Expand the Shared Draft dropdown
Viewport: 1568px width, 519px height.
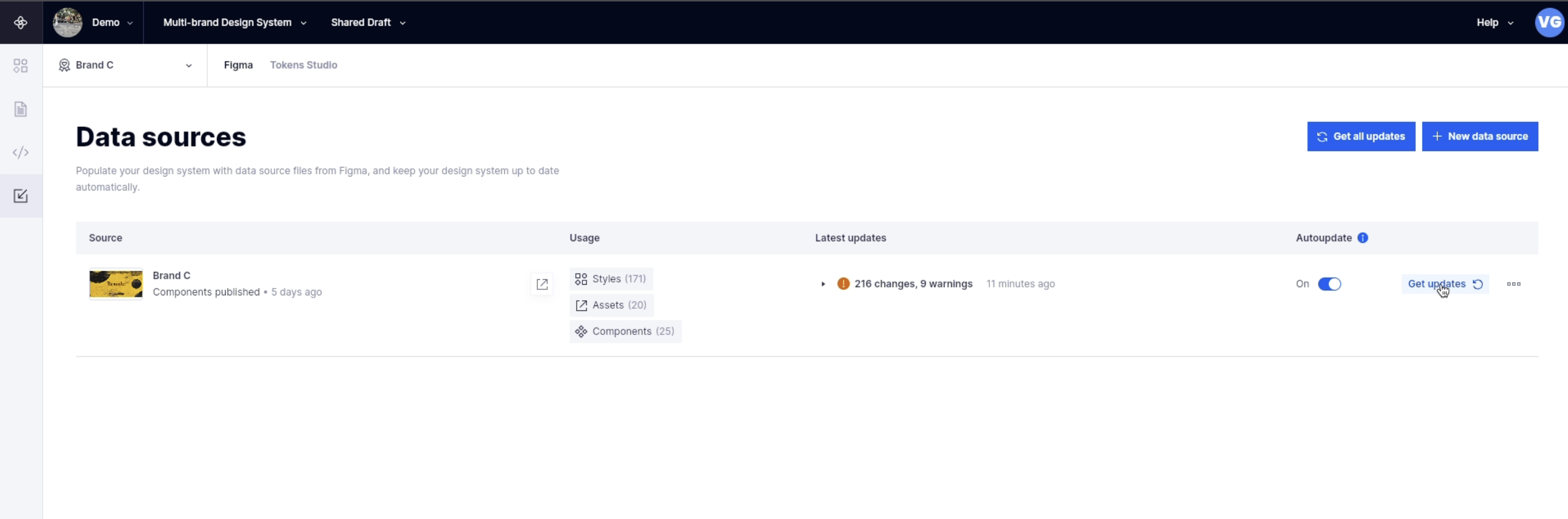367,22
